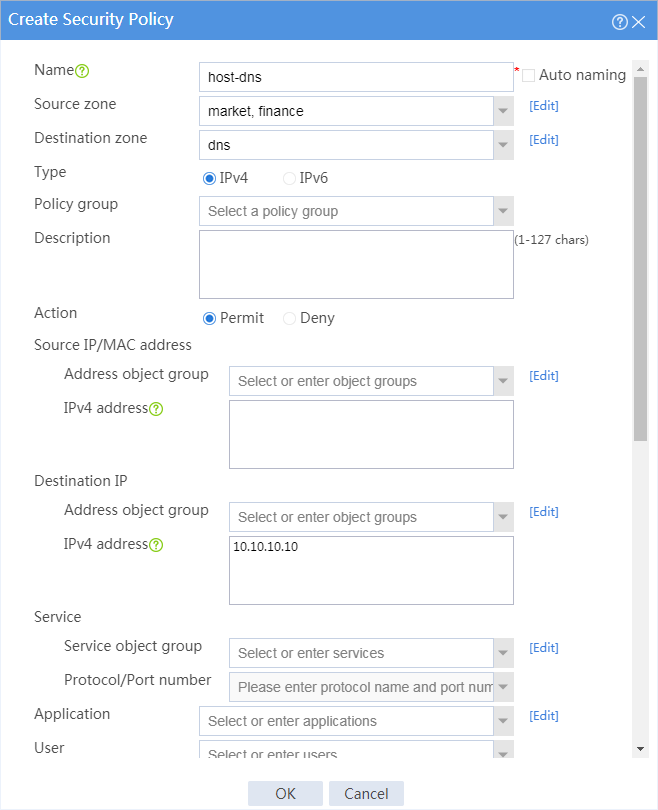Expand the Source zone dropdown
Image resolution: width=658 pixels, height=810 pixels.
[504, 111]
